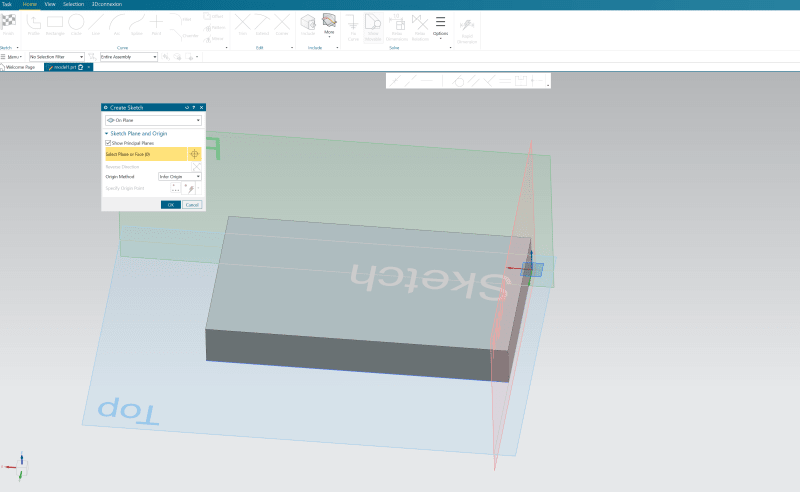Open the Origin Method Infer Origin dropdown
The image size is (800, 492).
[x=180, y=177]
